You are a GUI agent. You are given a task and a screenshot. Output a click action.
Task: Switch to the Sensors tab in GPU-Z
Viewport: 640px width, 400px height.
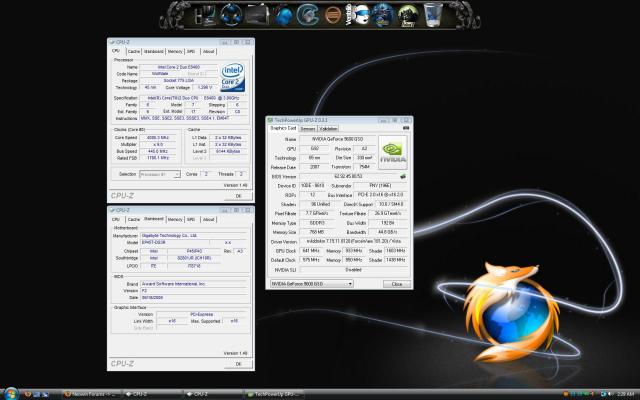coord(308,129)
